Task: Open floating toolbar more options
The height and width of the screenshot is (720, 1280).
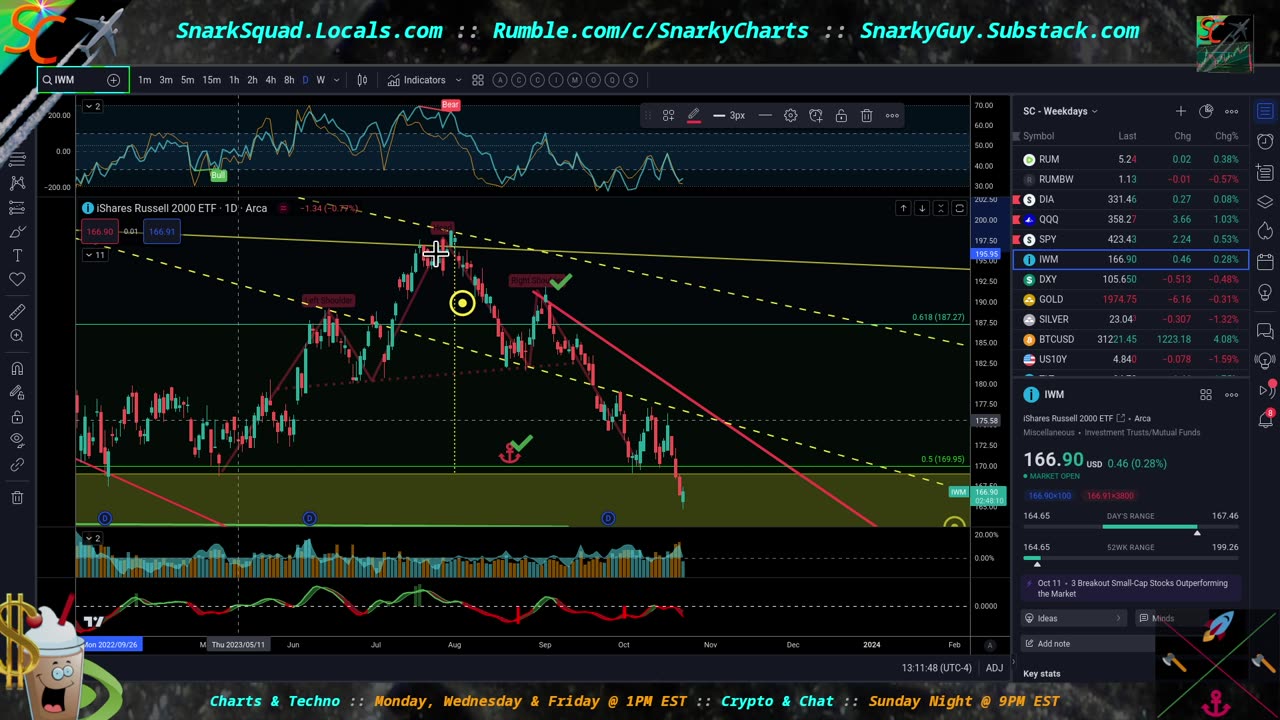Action: coord(892,116)
